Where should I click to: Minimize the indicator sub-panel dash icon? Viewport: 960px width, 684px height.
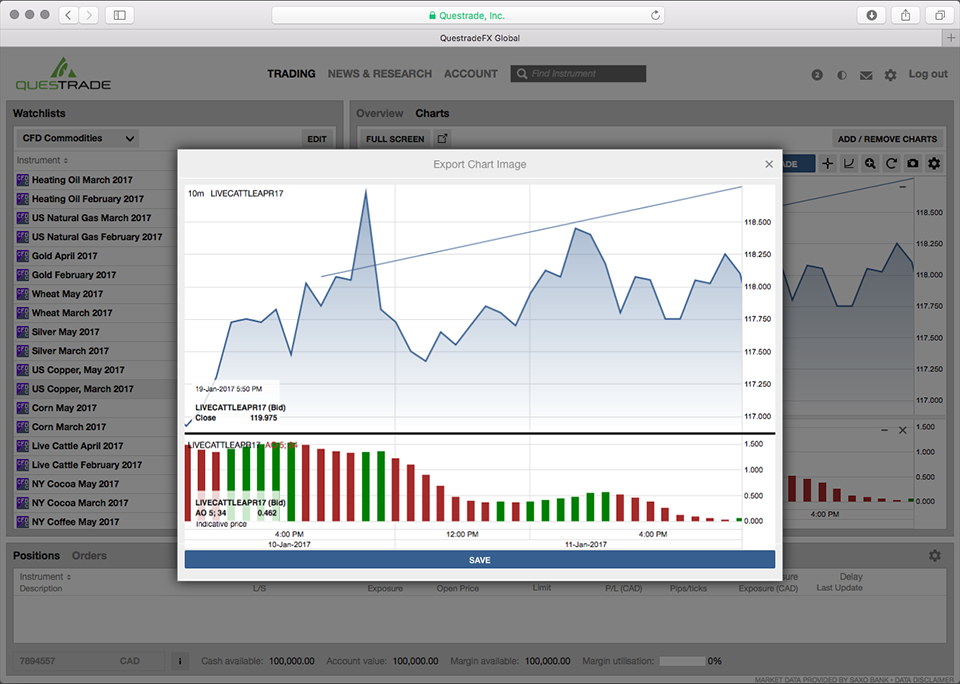click(x=884, y=430)
